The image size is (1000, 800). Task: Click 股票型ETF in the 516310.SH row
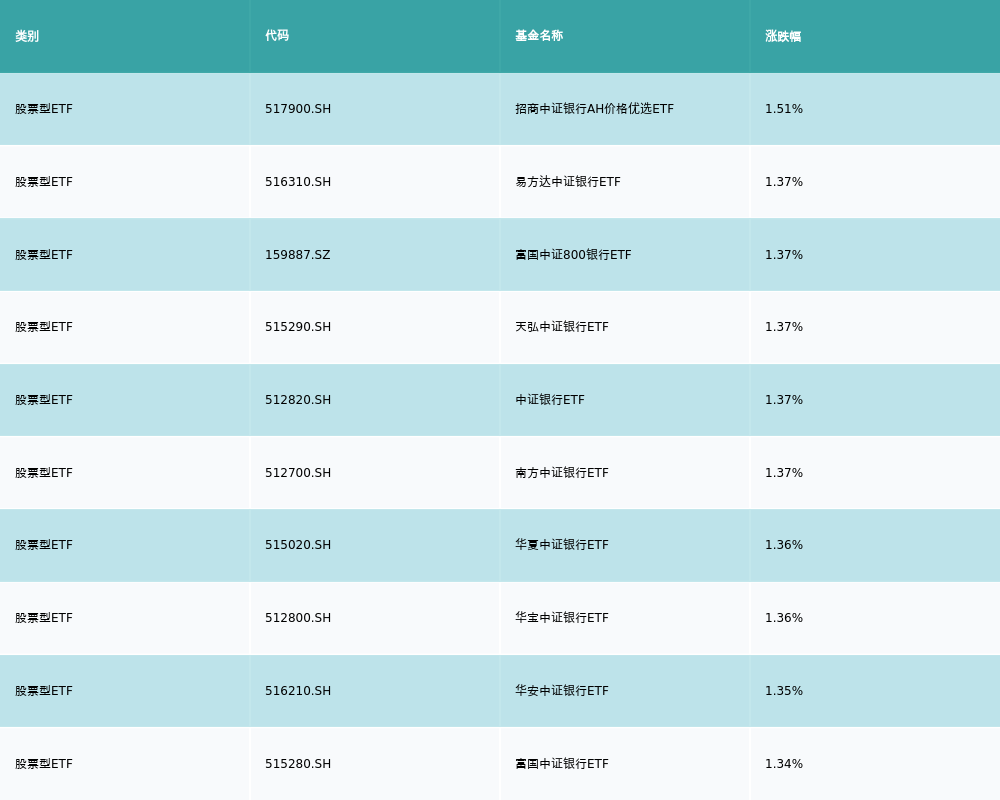[x=44, y=182]
